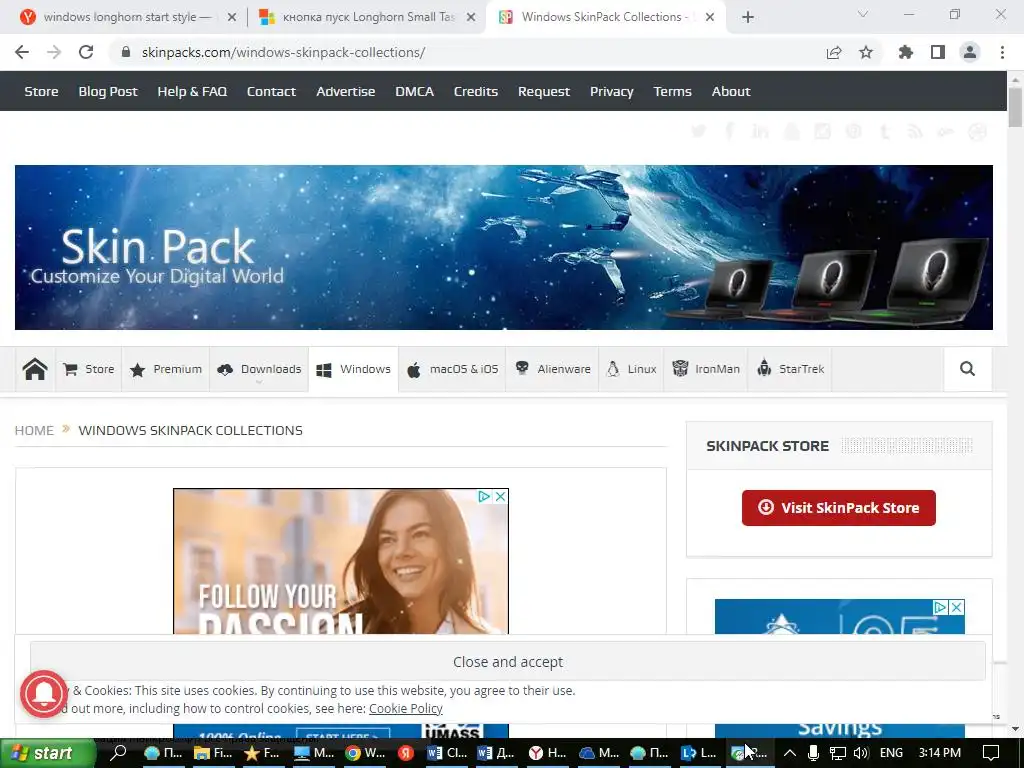Open the Premium category
The width and height of the screenshot is (1024, 768).
[x=166, y=369]
